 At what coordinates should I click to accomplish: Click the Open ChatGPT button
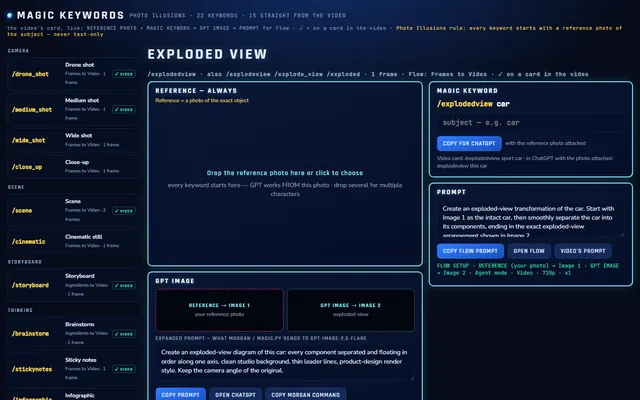coord(236,394)
